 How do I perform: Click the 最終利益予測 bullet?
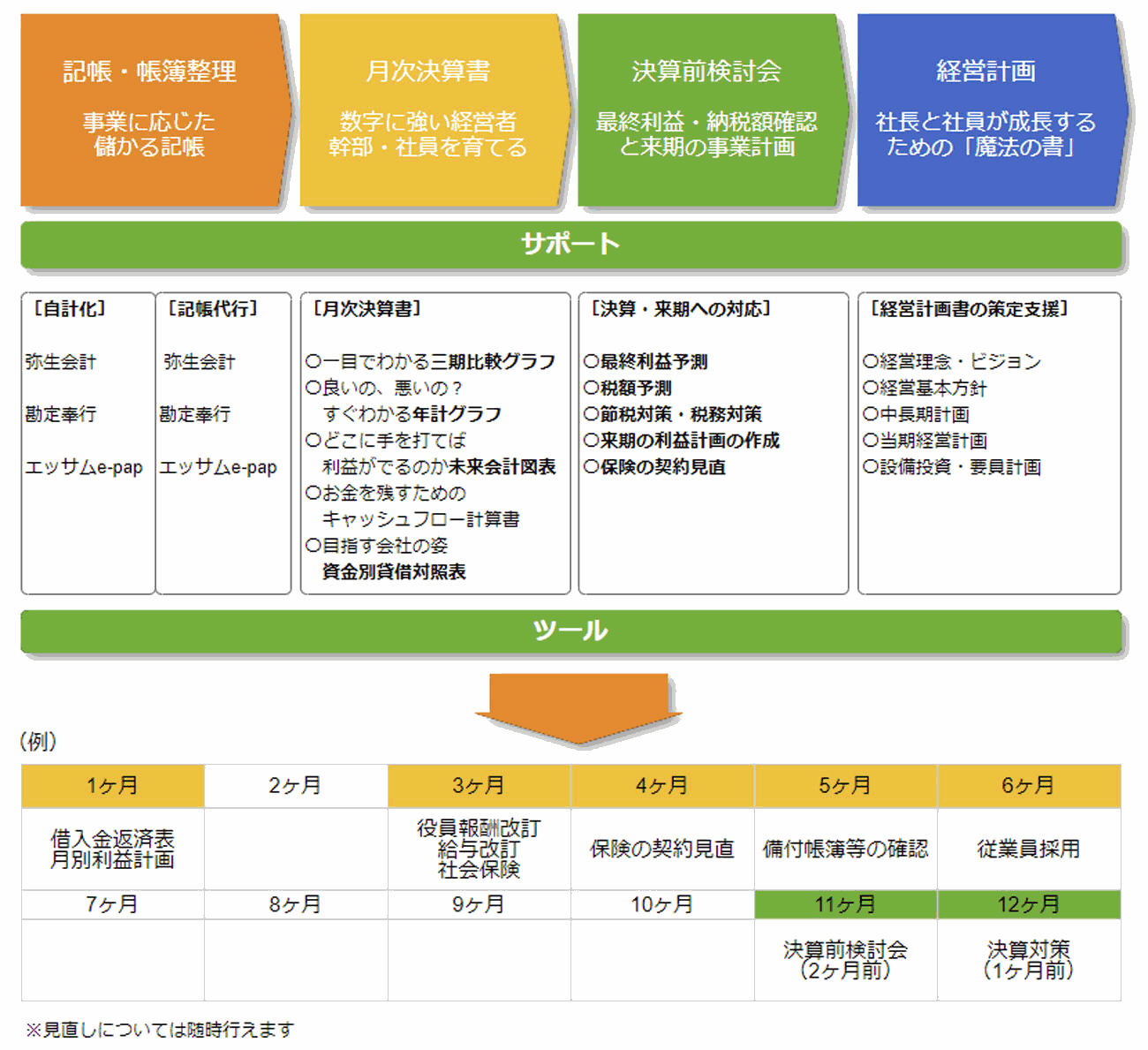pyautogui.click(x=646, y=362)
